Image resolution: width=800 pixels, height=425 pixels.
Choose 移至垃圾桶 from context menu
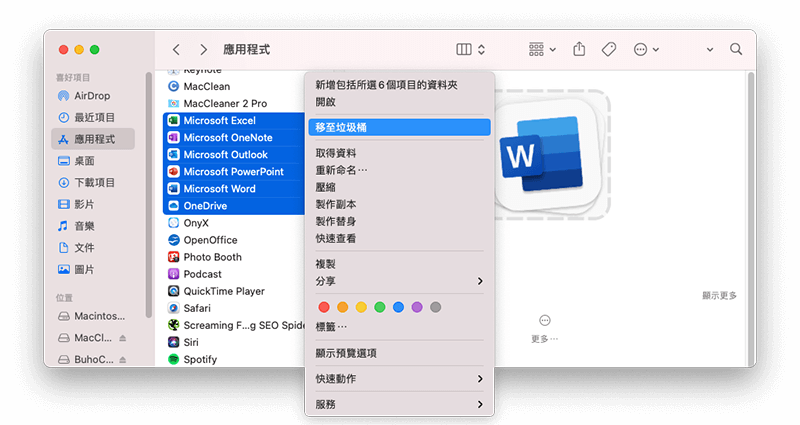[x=399, y=128]
